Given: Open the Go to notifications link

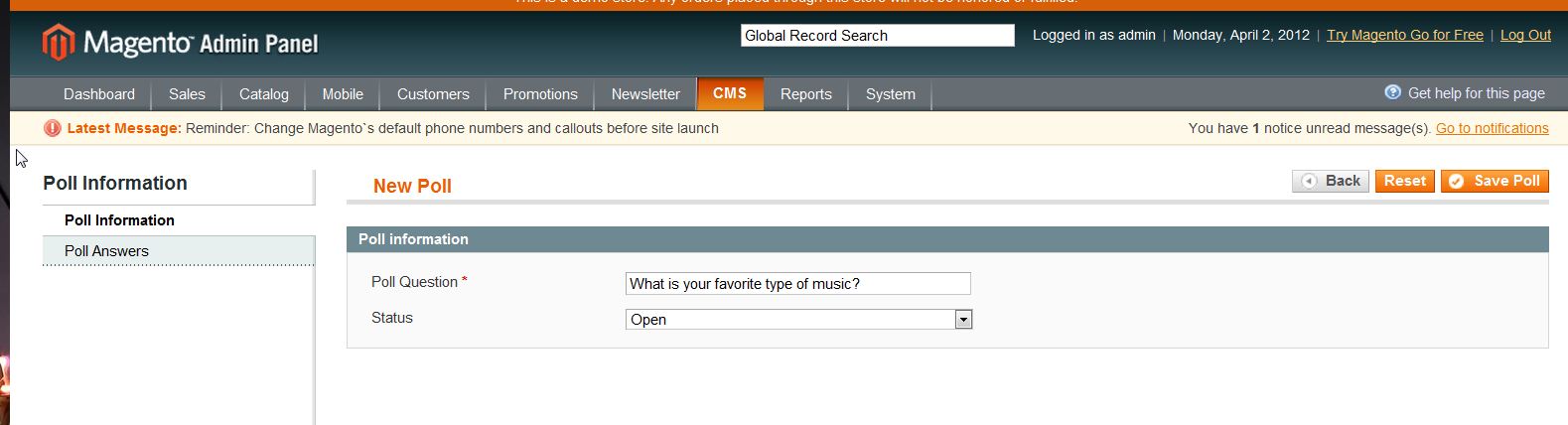Looking at the screenshot, I should click(1492, 128).
